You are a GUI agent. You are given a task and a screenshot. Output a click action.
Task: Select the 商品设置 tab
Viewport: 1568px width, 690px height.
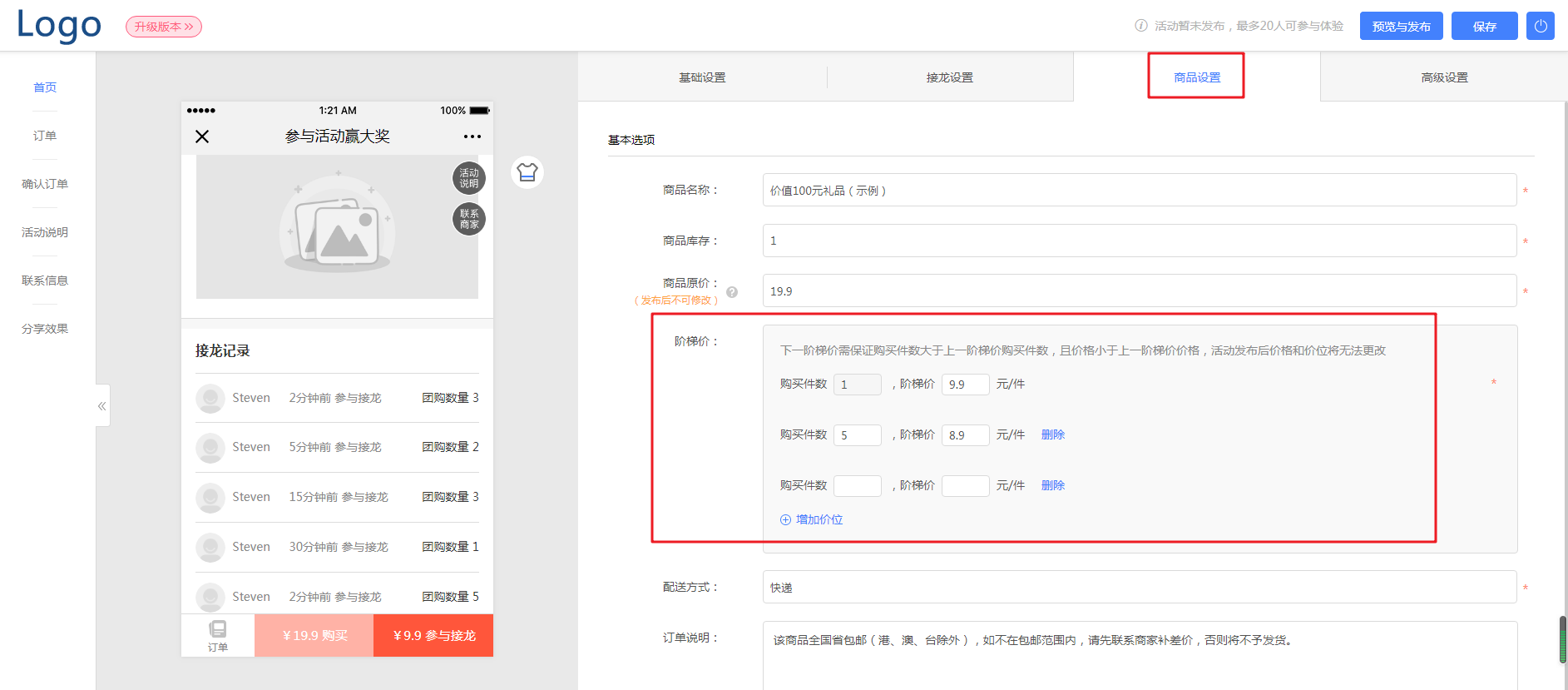coord(1197,77)
